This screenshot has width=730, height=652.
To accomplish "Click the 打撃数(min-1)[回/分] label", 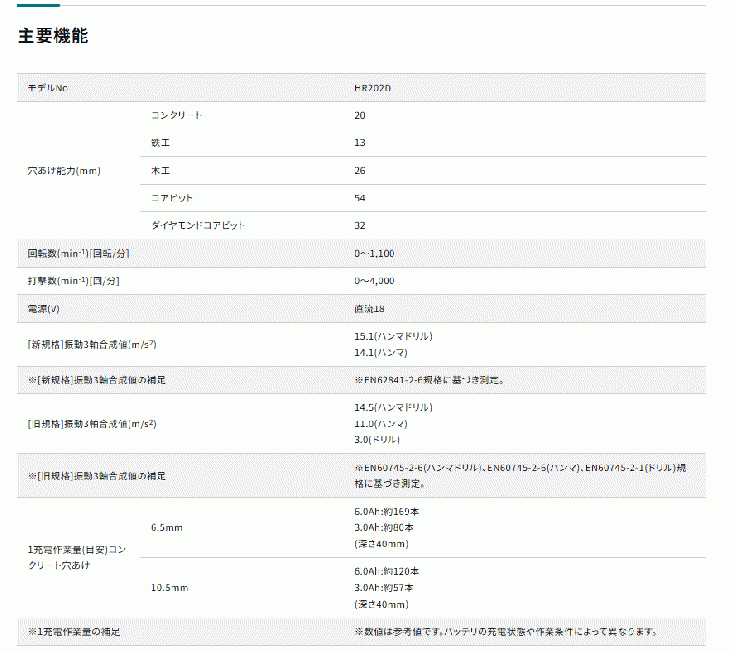I will pyautogui.click(x=74, y=281).
